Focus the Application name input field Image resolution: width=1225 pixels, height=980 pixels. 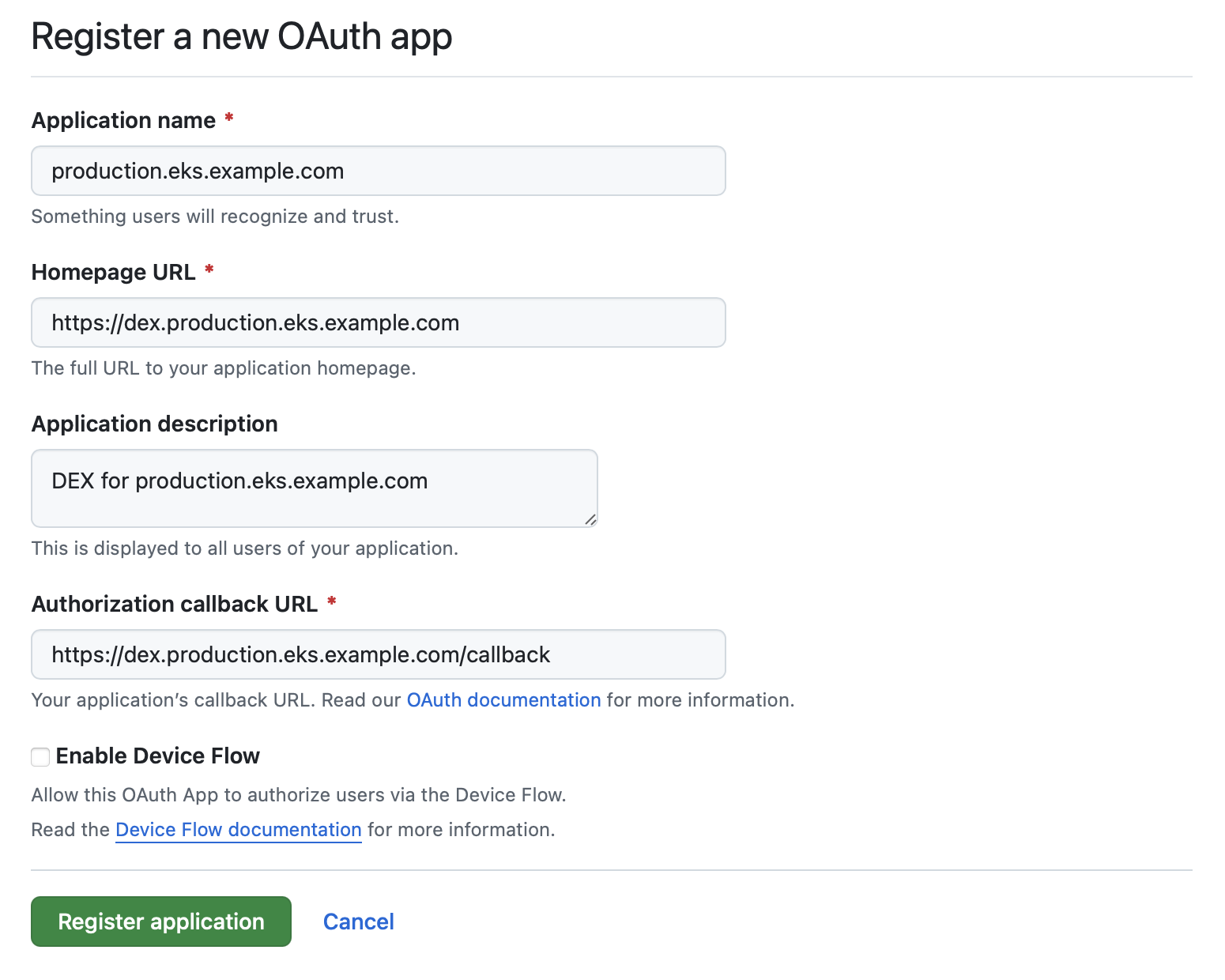coord(378,171)
